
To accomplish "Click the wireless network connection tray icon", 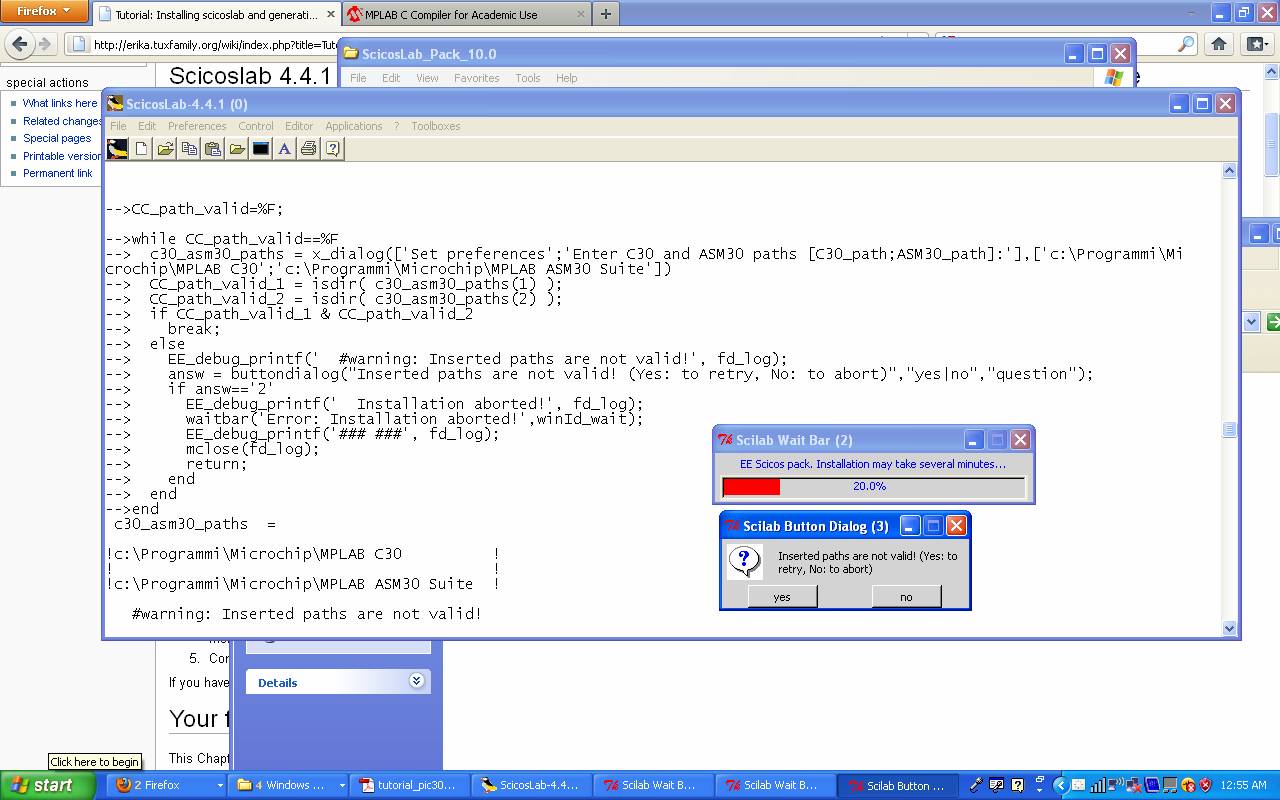I will [x=1116, y=785].
